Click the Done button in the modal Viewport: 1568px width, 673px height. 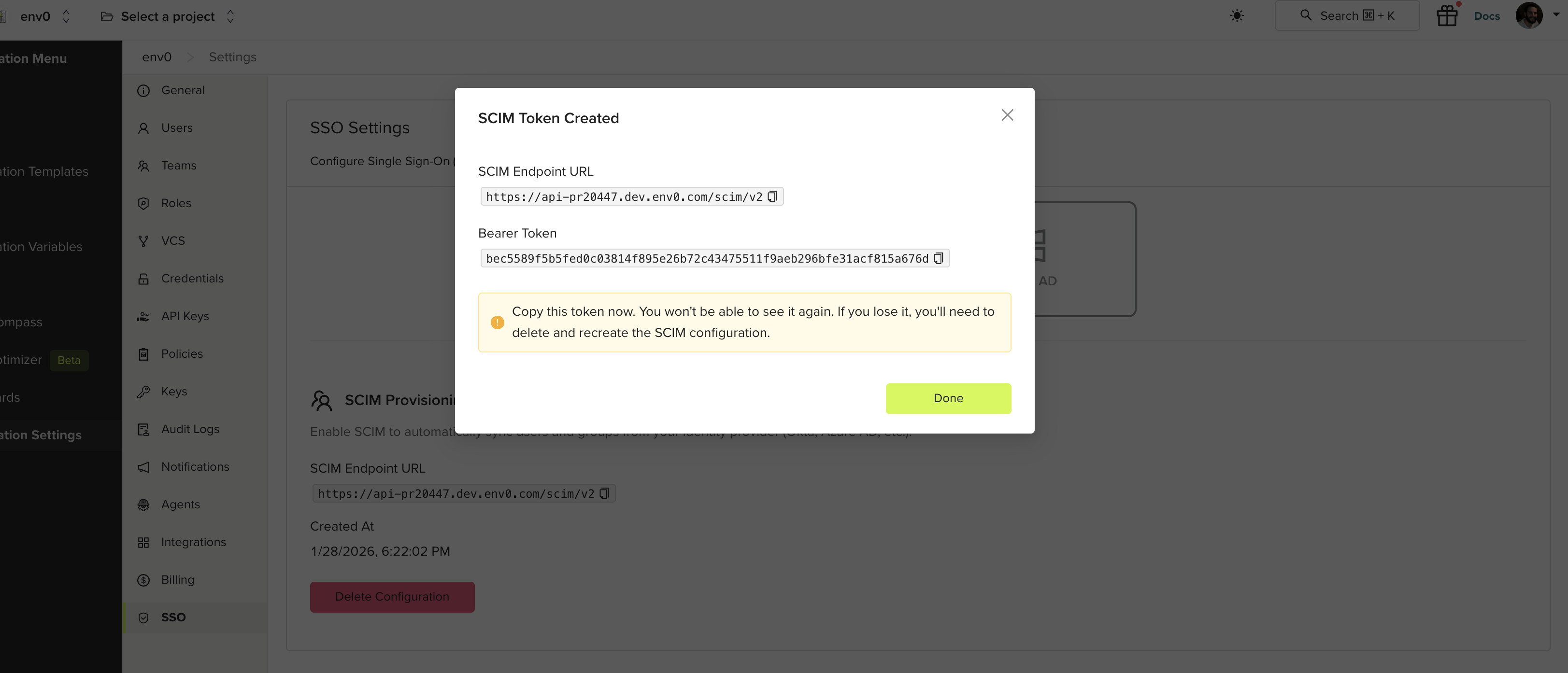(948, 399)
